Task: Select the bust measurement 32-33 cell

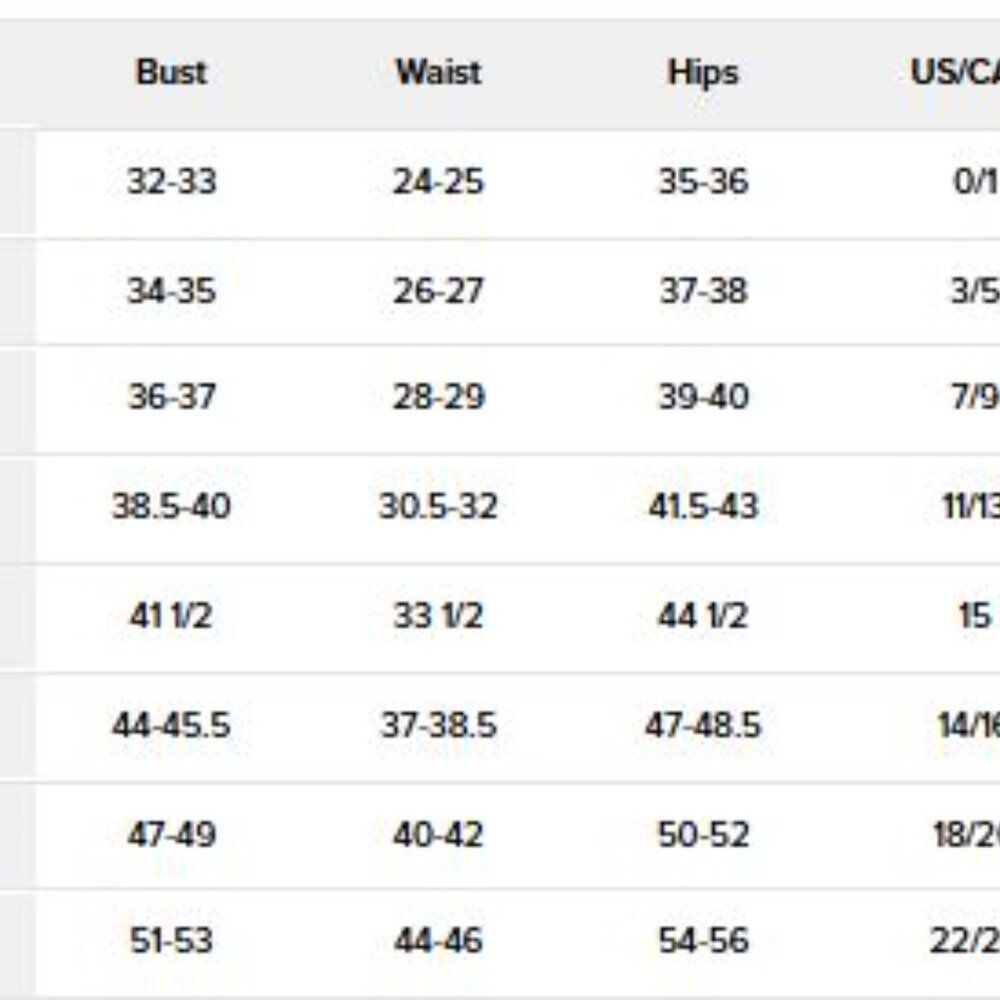Action: [172, 181]
